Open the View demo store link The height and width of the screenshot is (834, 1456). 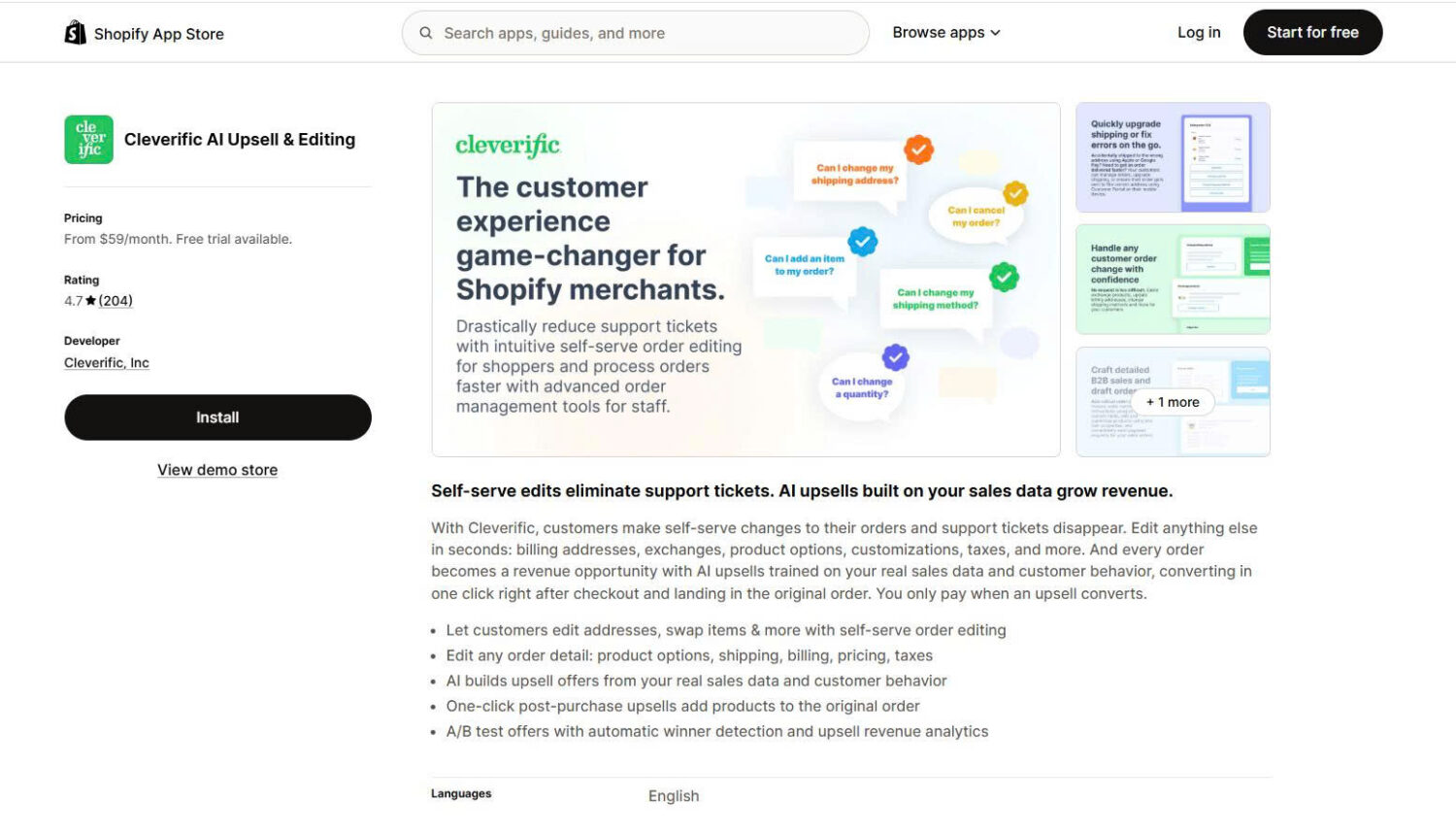[x=217, y=470]
